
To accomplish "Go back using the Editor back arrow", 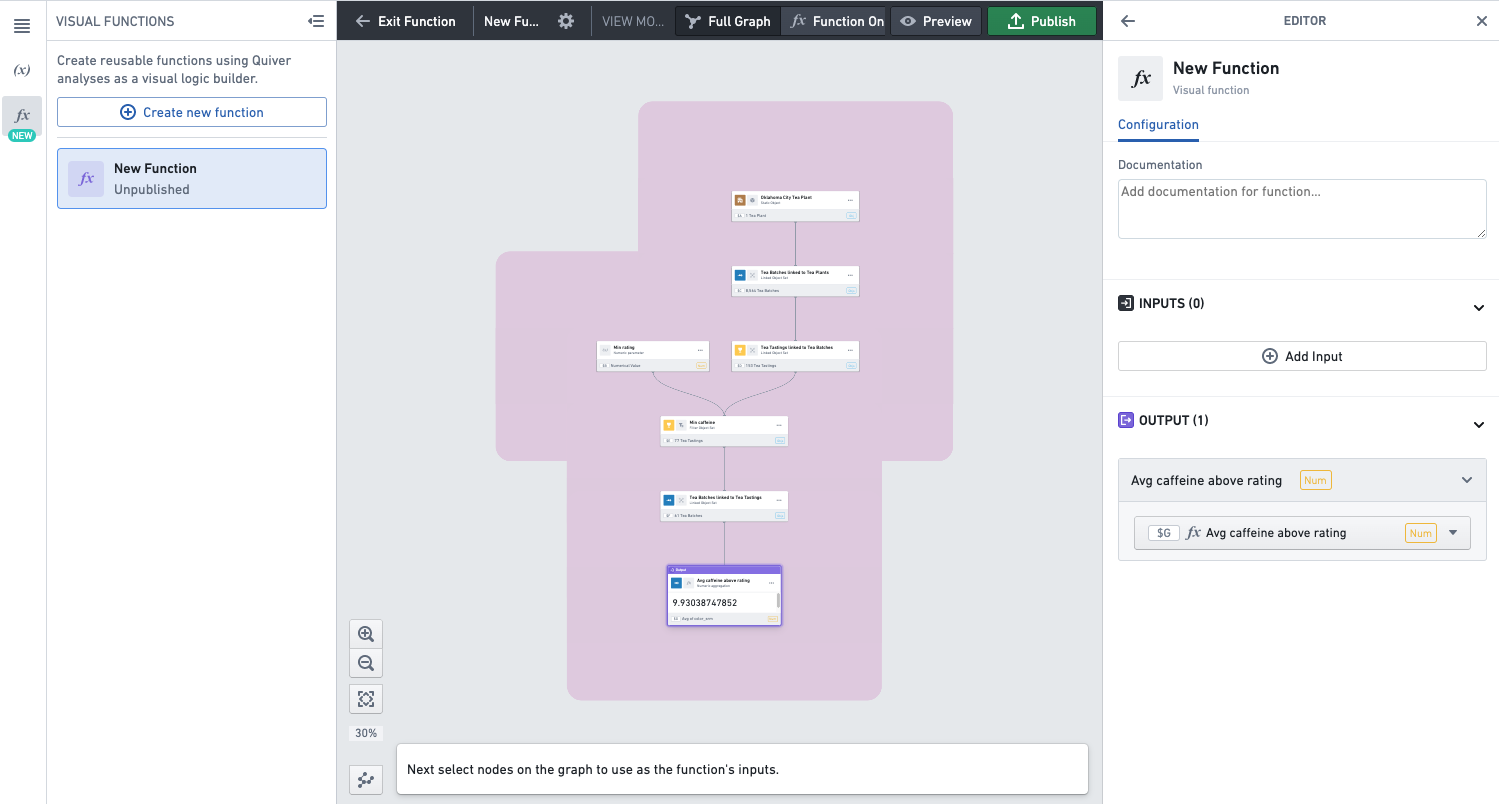I will (1128, 21).
